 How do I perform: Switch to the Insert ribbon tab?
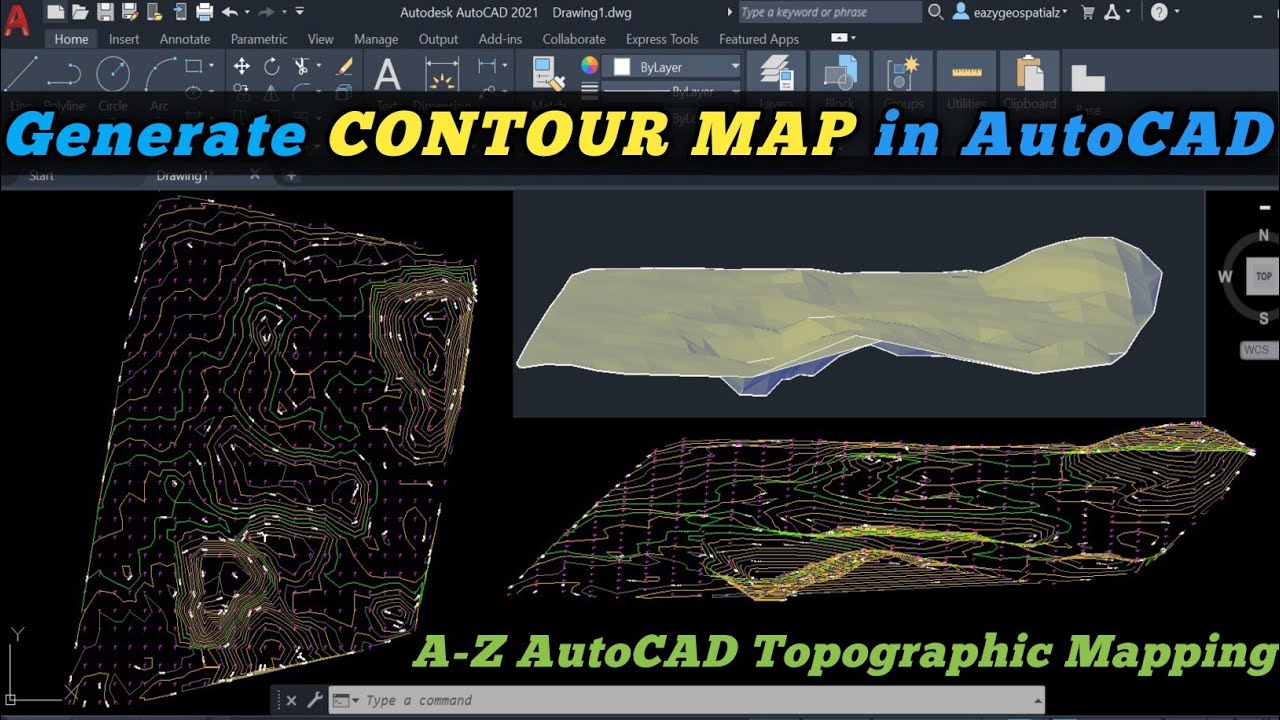(x=124, y=39)
